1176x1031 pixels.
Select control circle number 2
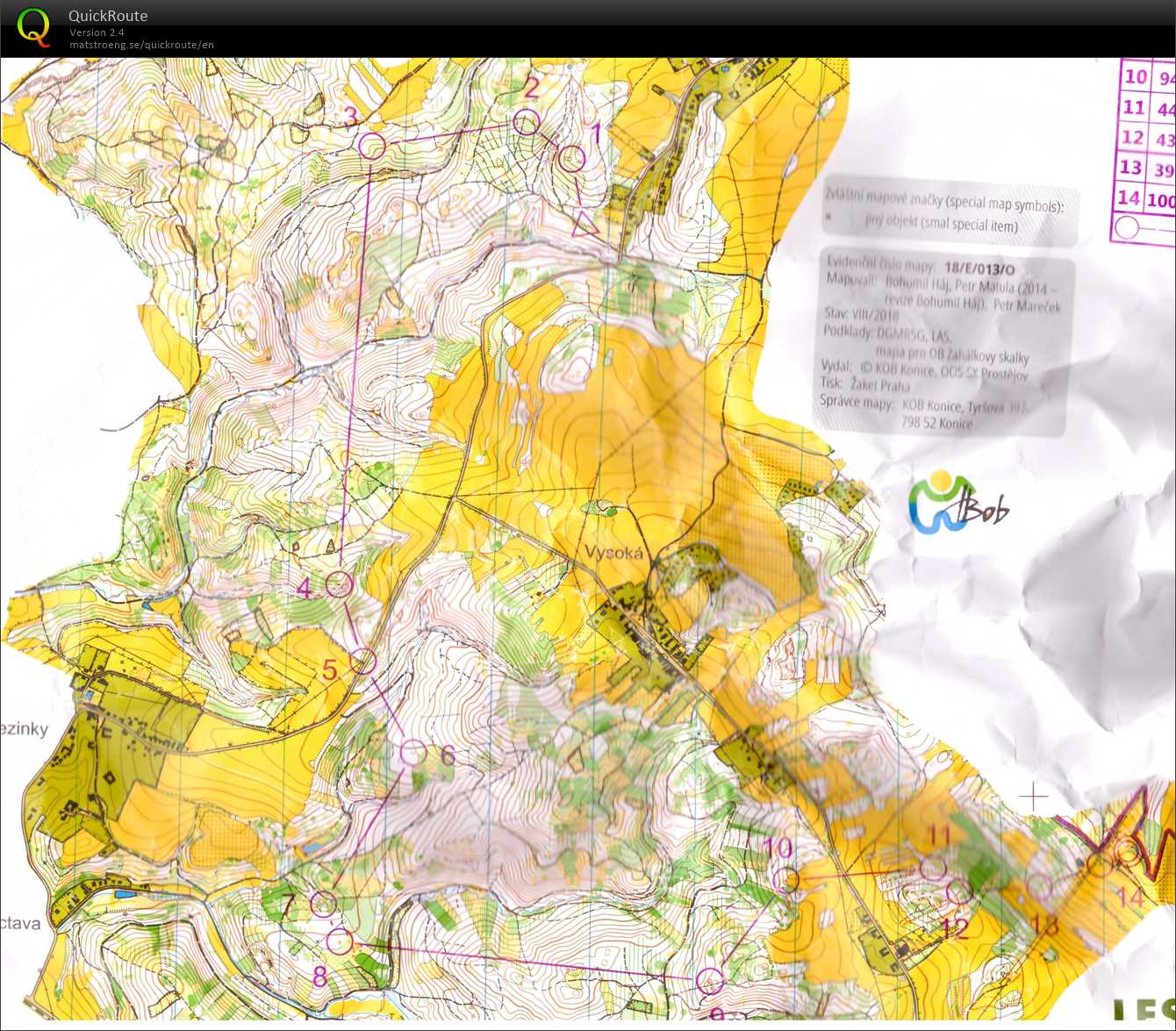[526, 122]
